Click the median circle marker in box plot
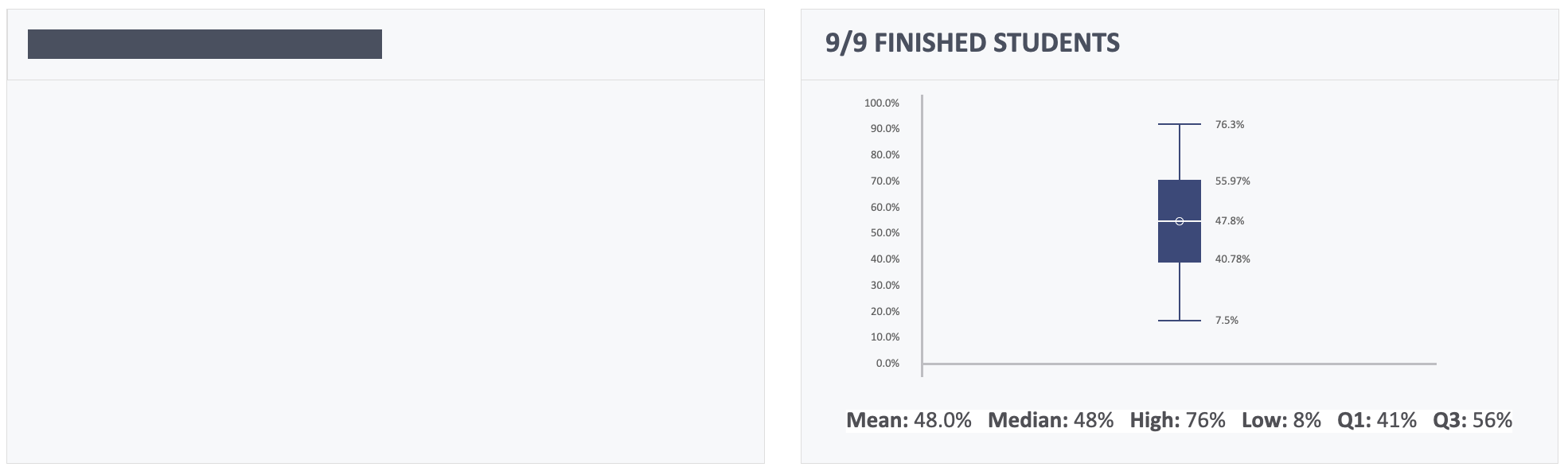Screen dimensions: 1568x471 tap(1180, 221)
